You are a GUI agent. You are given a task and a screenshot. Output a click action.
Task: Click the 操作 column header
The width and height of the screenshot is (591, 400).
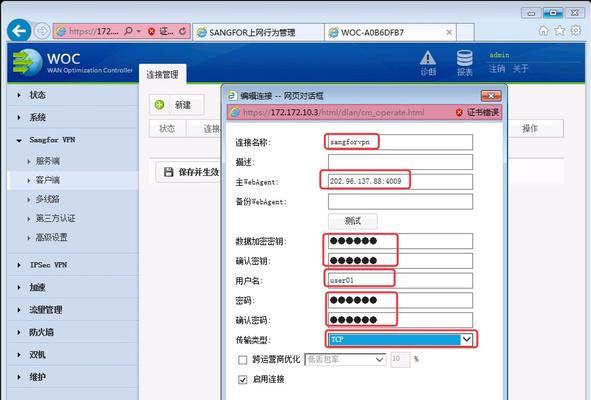tap(530, 129)
